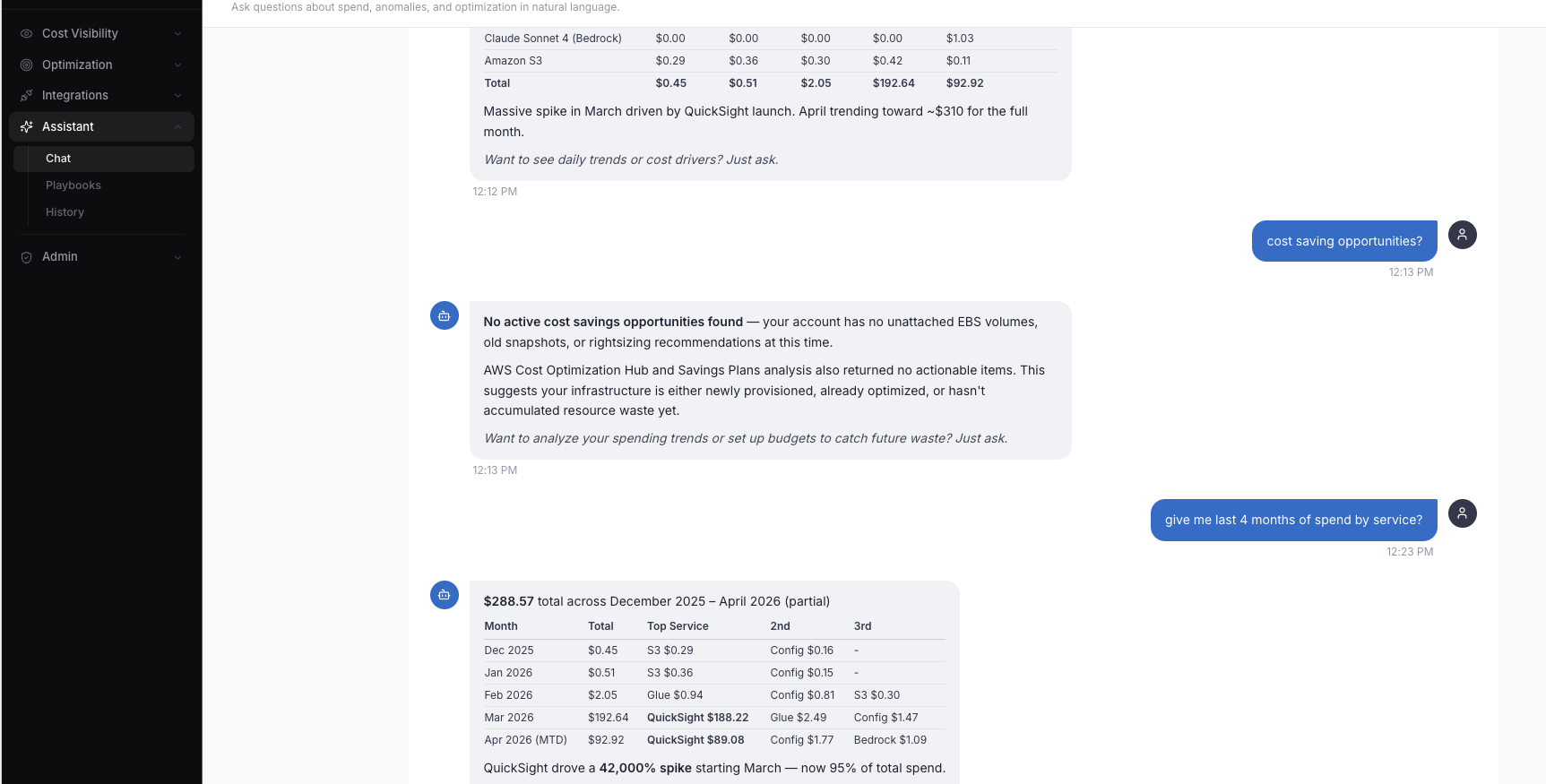Click the QuickSight $188.22 table value
1546x784 pixels.
pos(698,717)
